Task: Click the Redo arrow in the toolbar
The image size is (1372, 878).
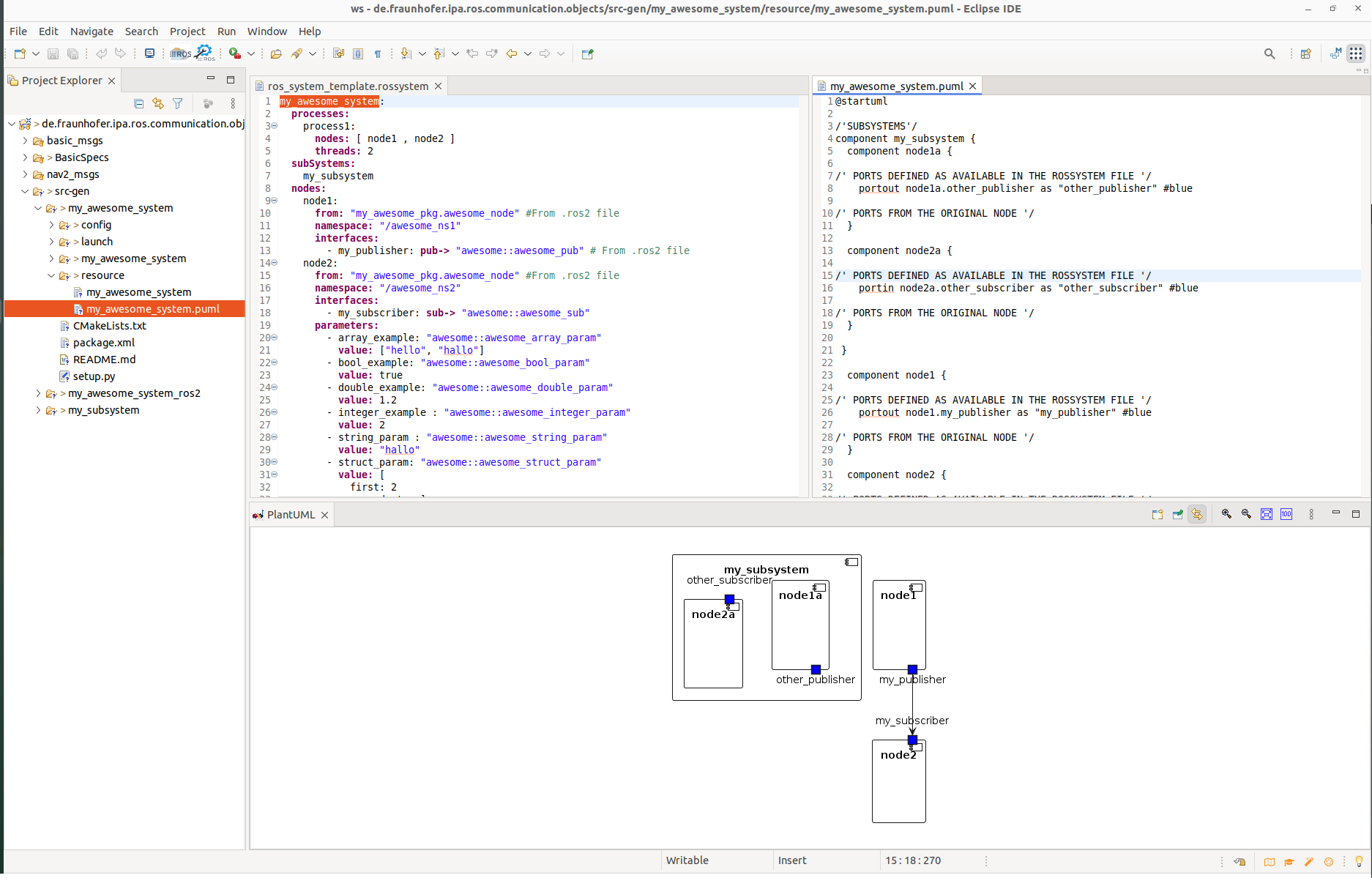Action: (x=120, y=53)
